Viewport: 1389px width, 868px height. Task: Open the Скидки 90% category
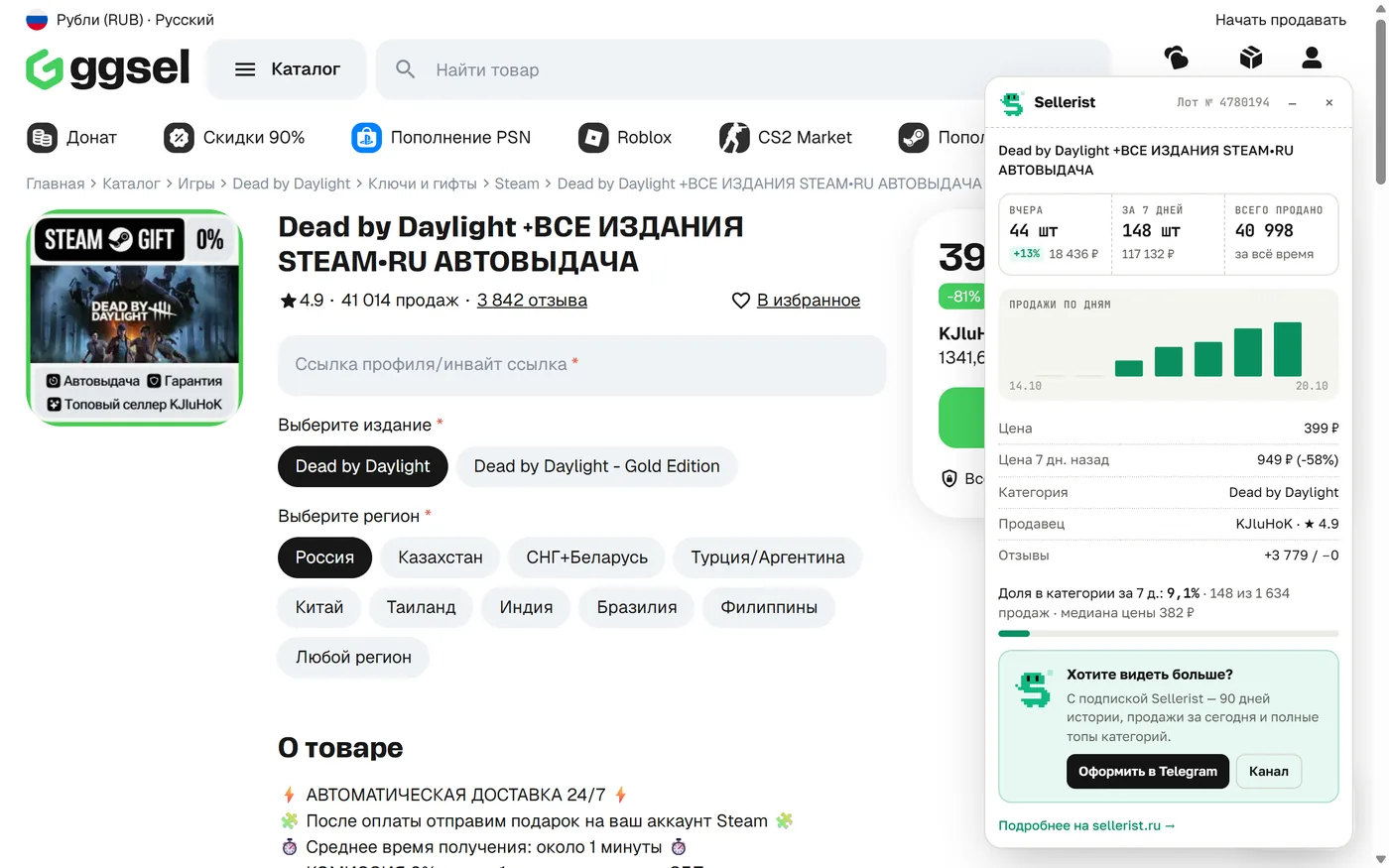pos(234,138)
